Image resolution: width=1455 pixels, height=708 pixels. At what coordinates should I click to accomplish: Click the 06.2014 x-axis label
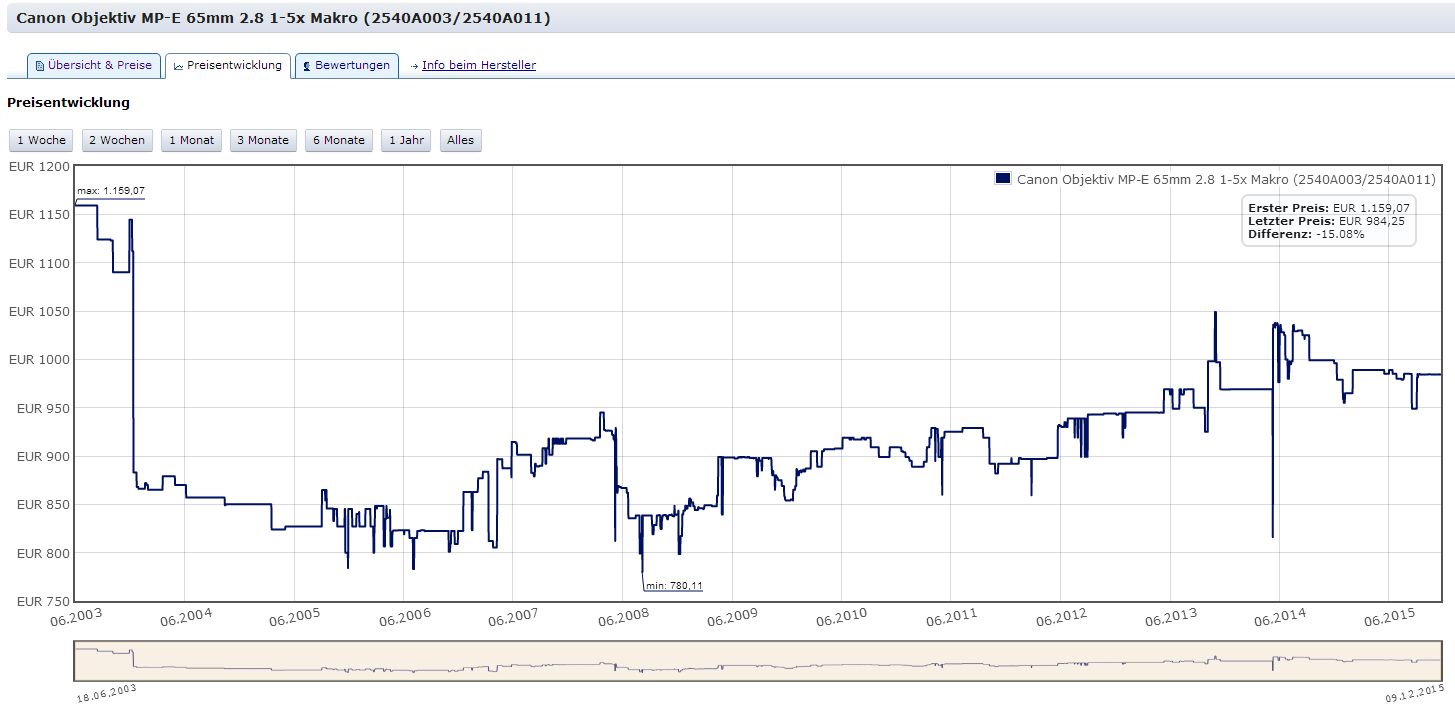click(1280, 618)
